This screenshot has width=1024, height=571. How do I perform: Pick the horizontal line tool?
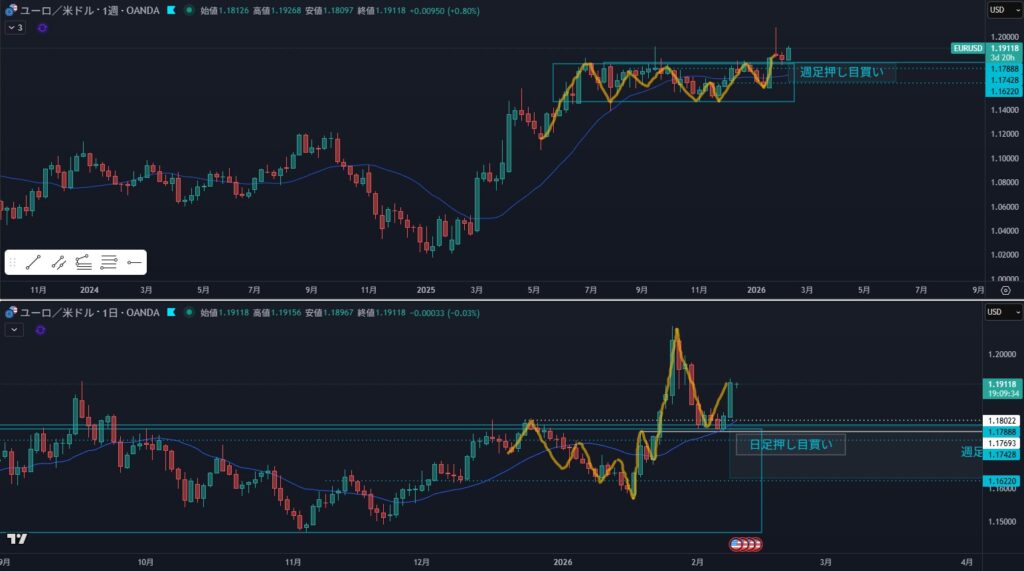[x=109, y=263]
